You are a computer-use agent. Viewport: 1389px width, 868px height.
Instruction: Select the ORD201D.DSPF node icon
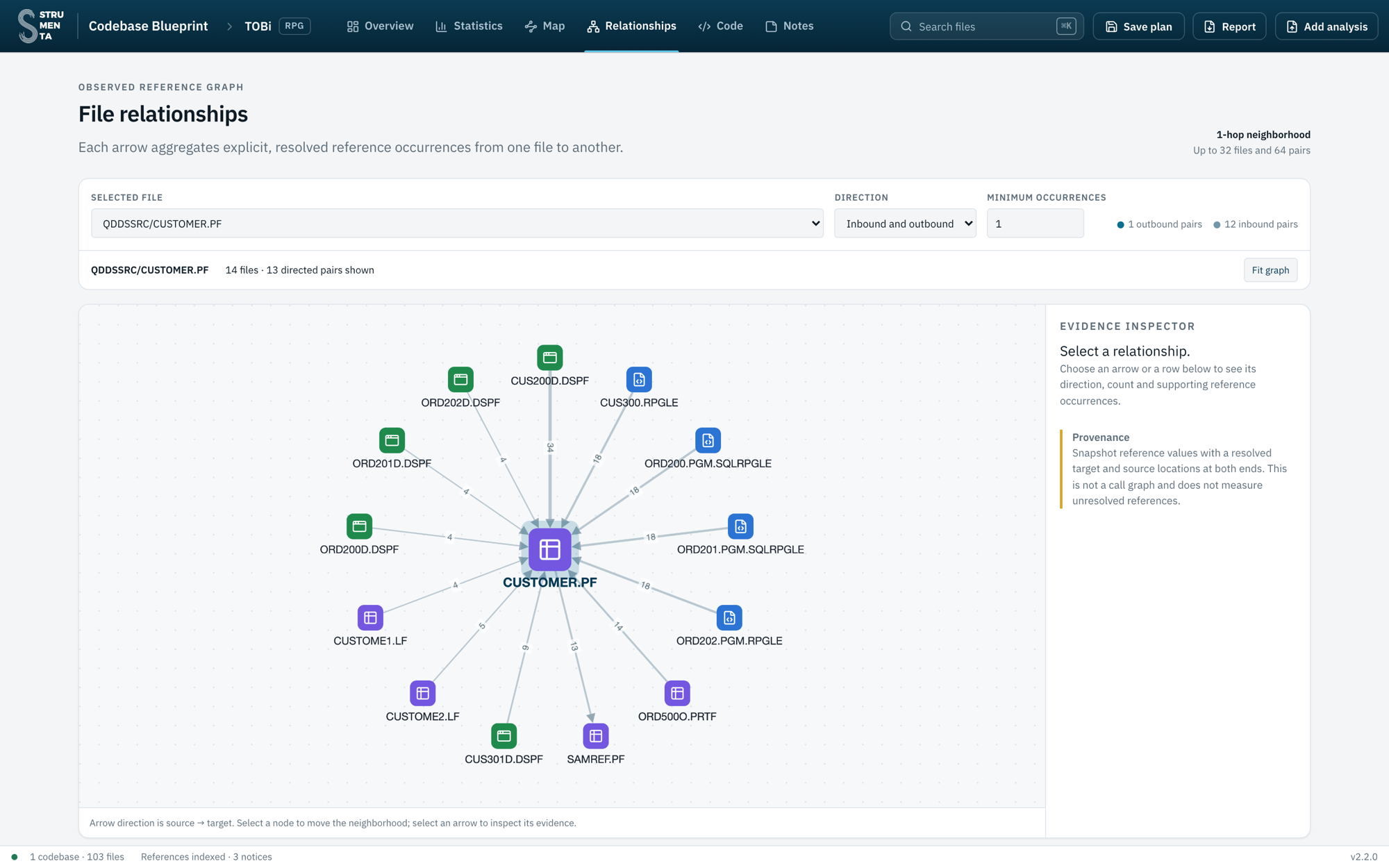392,440
